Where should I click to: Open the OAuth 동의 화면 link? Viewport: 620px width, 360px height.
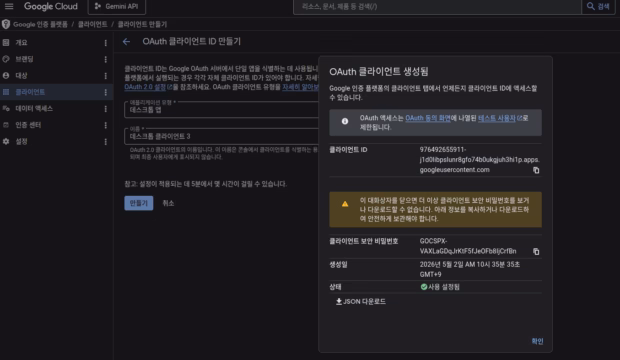[427, 118]
